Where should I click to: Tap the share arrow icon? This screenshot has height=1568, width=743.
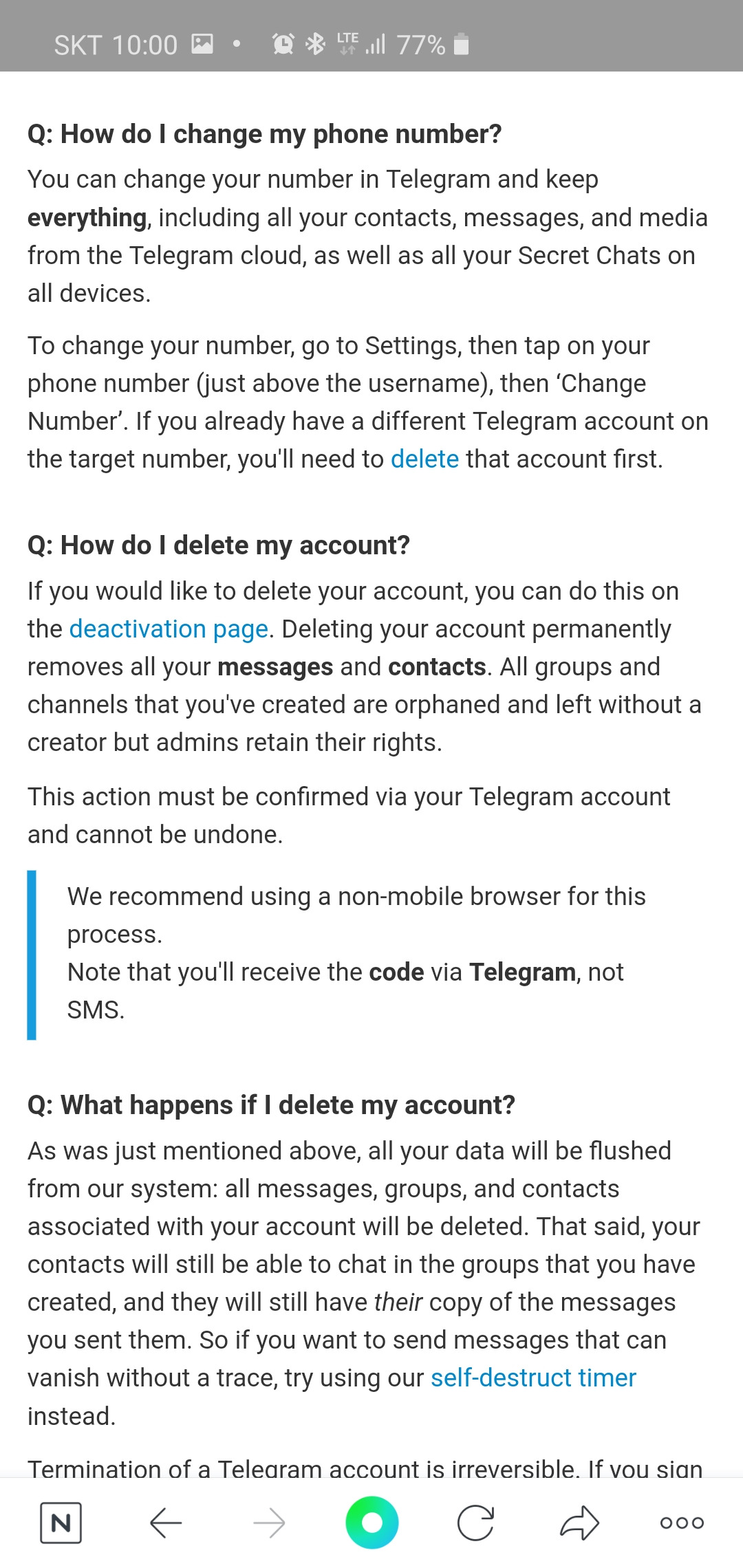579,1523
